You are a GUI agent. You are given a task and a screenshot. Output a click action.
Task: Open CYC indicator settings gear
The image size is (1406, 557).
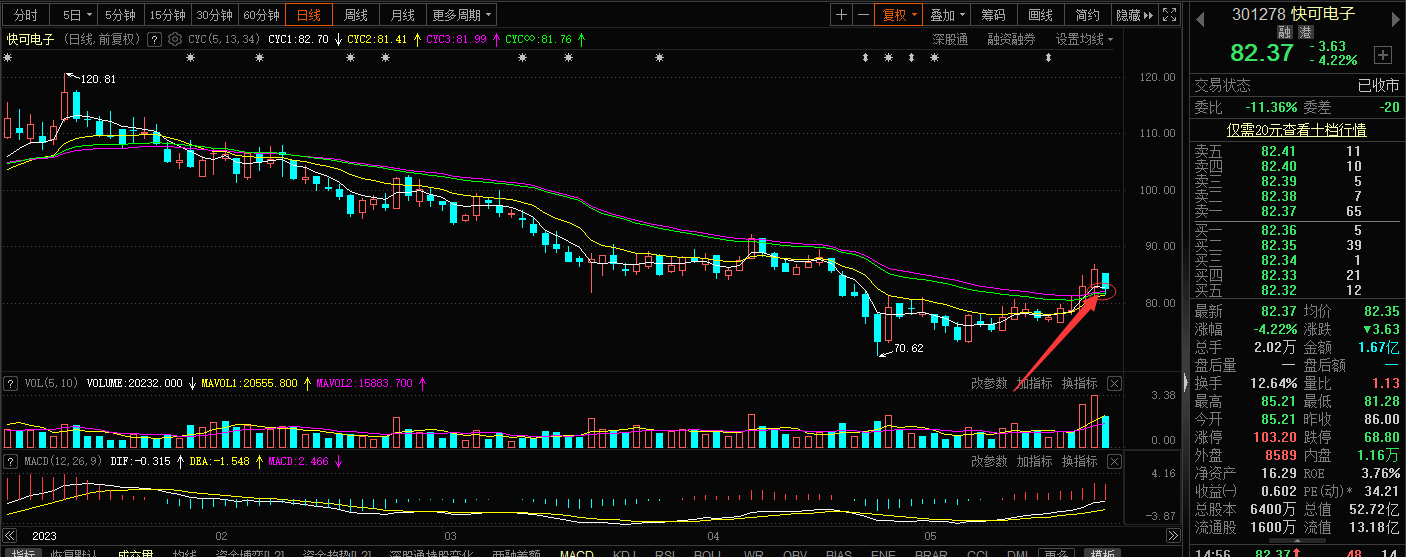[x=174, y=39]
